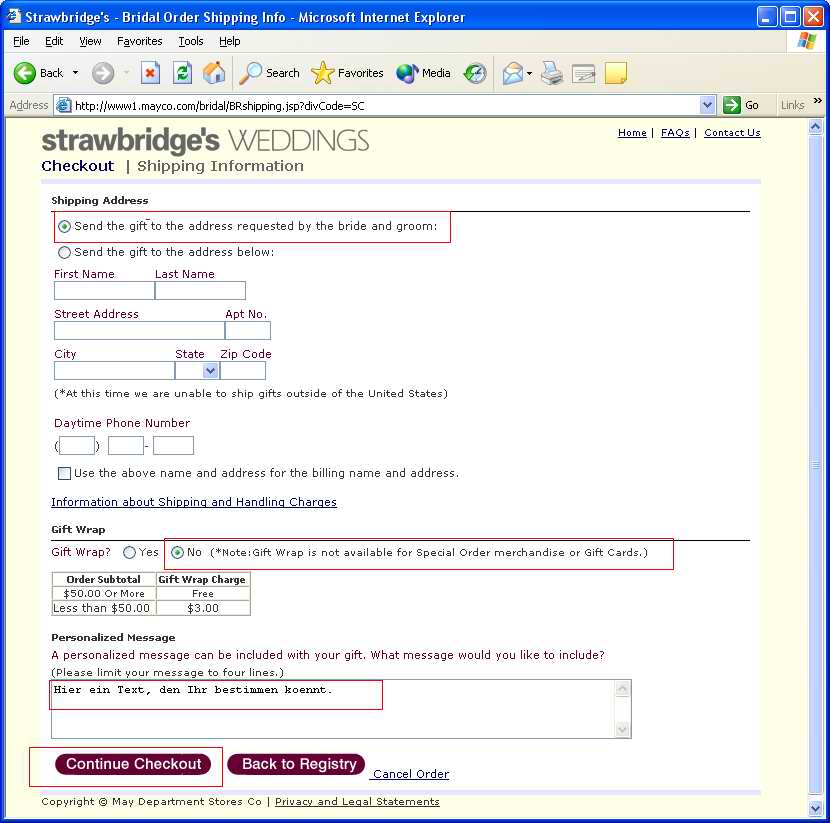Click the Zip Code input field
Screen dimensions: 830x823
click(242, 370)
